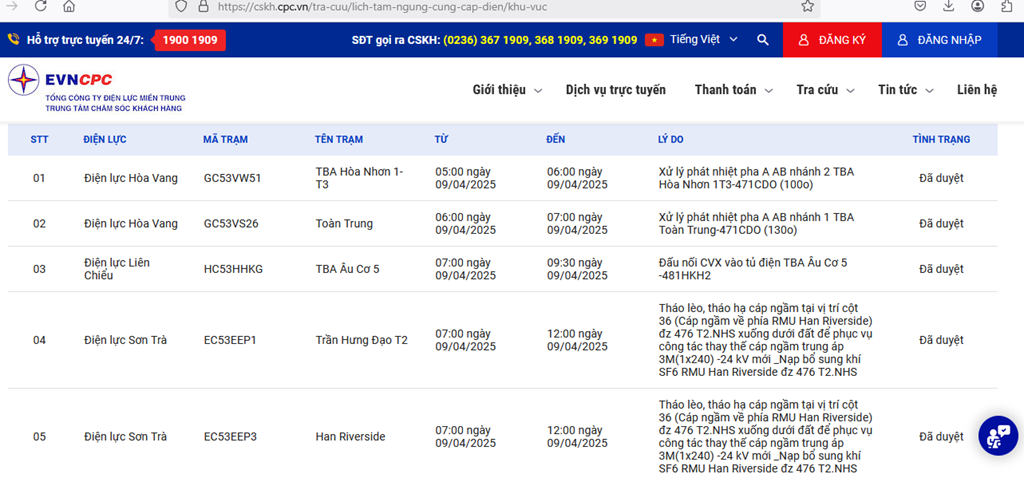
Task: Click the ĐĂNG KÝ button
Action: coord(832,40)
